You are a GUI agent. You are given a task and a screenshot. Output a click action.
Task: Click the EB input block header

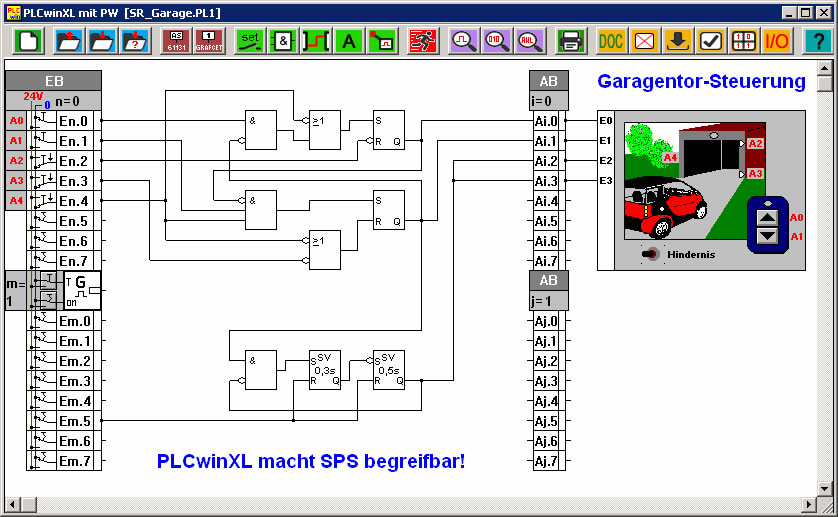pos(54,81)
